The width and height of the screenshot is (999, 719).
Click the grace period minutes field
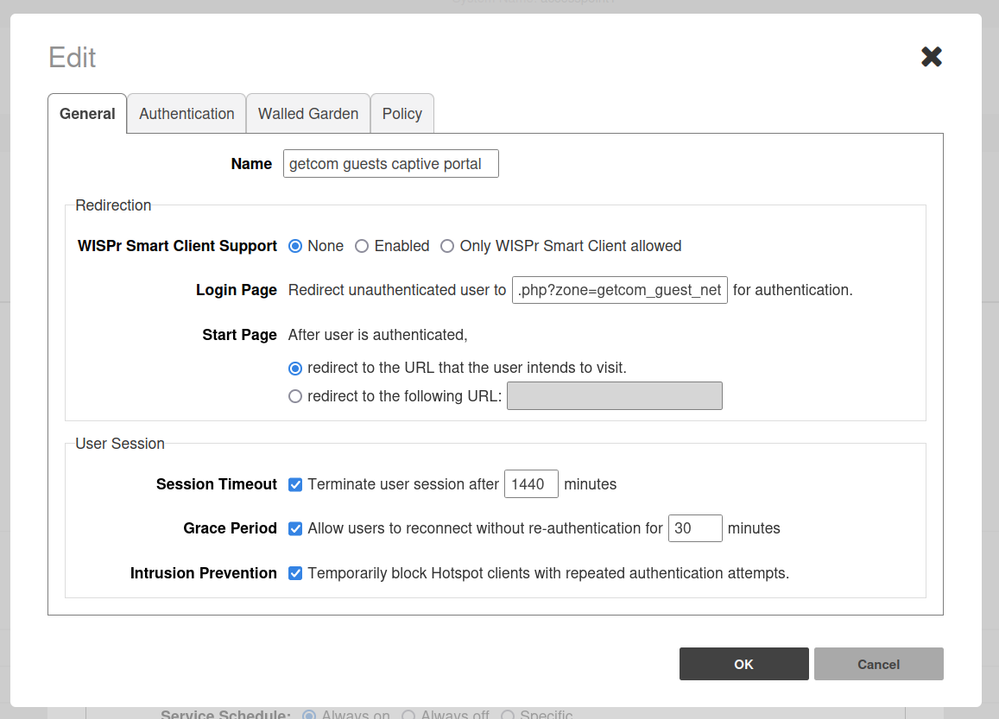pos(695,529)
